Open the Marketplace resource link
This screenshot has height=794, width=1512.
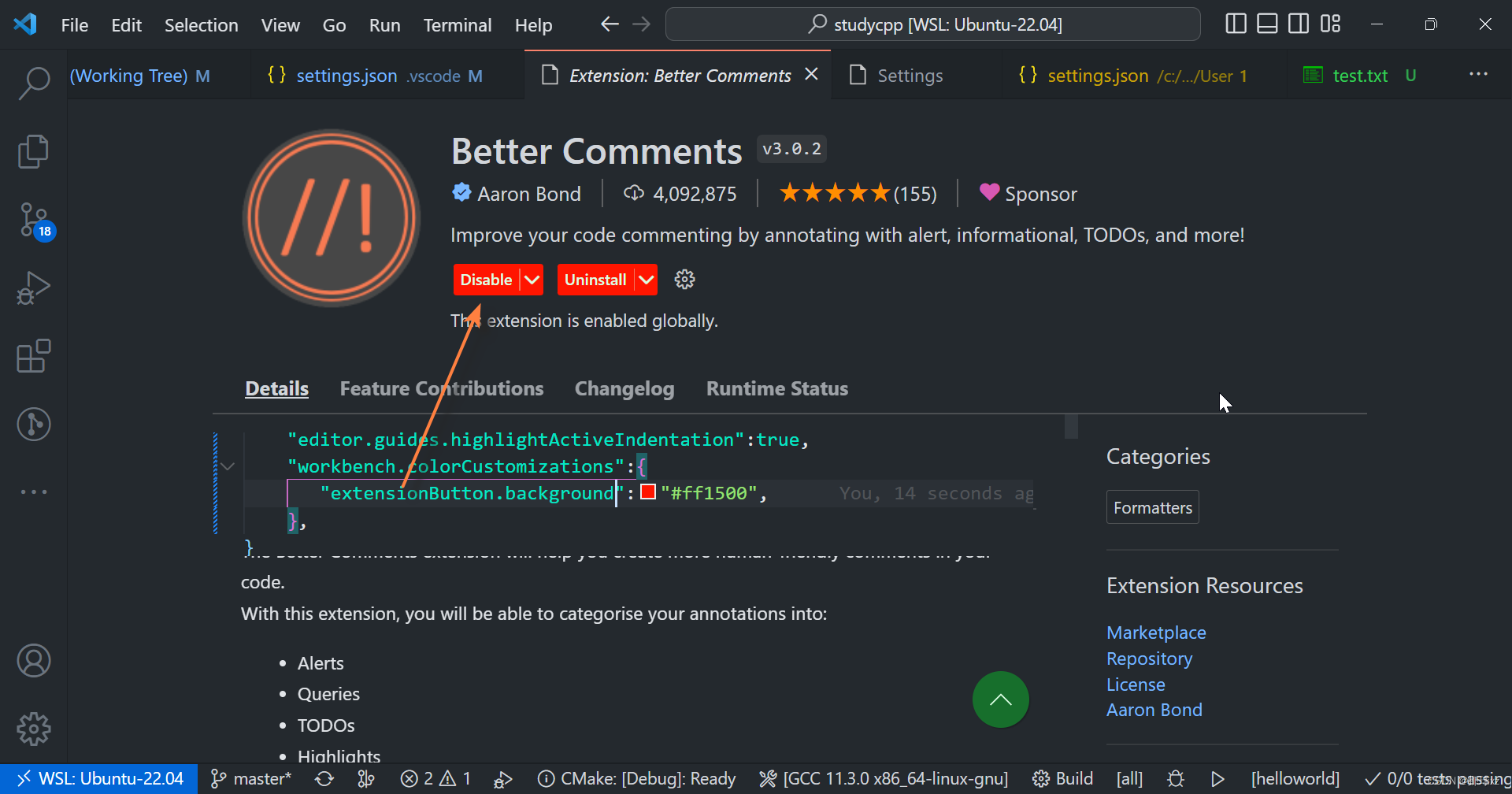click(x=1156, y=633)
